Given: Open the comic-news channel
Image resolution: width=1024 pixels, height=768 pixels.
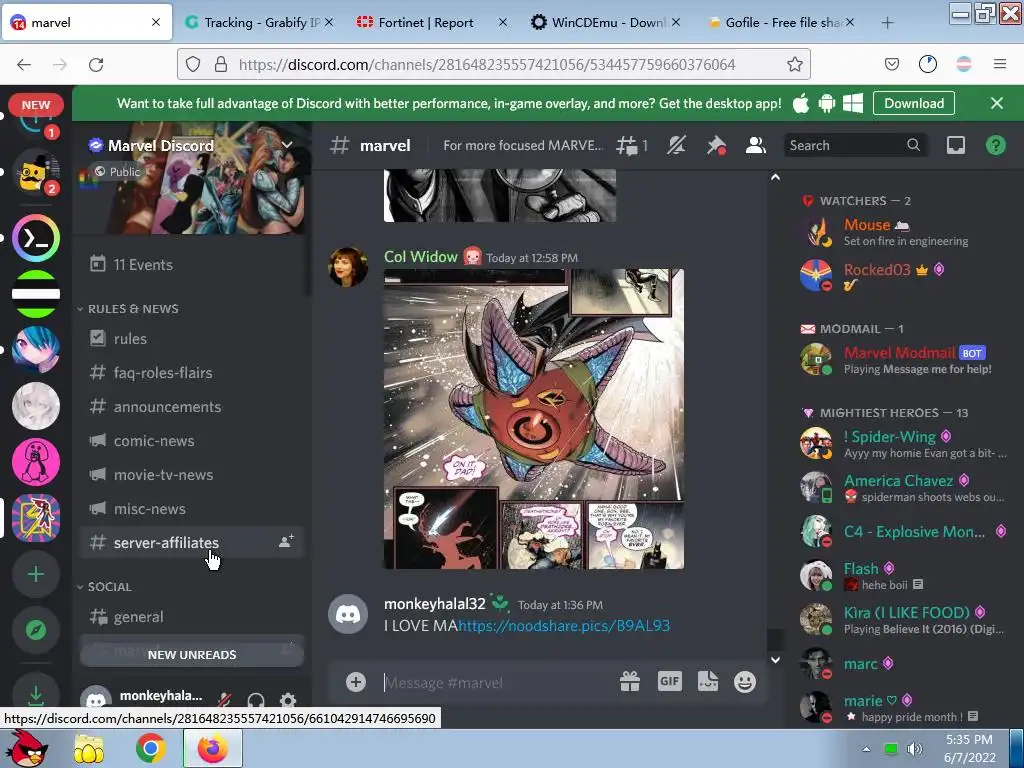Looking at the screenshot, I should pyautogui.click(x=191, y=441).
